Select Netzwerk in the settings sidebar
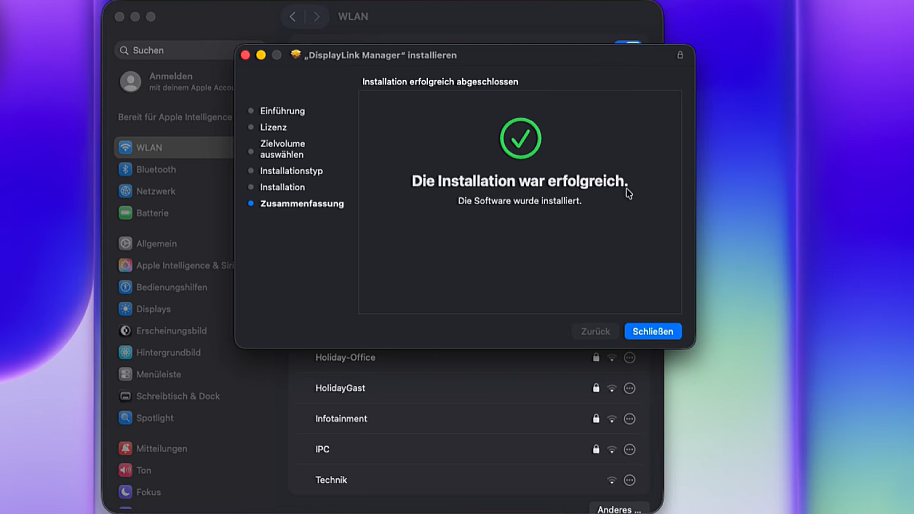Viewport: 914px width, 514px height. [x=155, y=191]
